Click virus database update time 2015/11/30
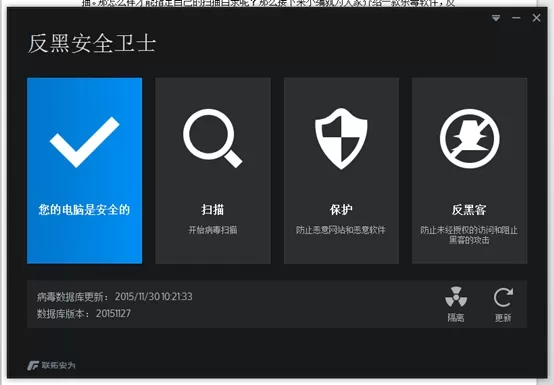 coord(154,296)
